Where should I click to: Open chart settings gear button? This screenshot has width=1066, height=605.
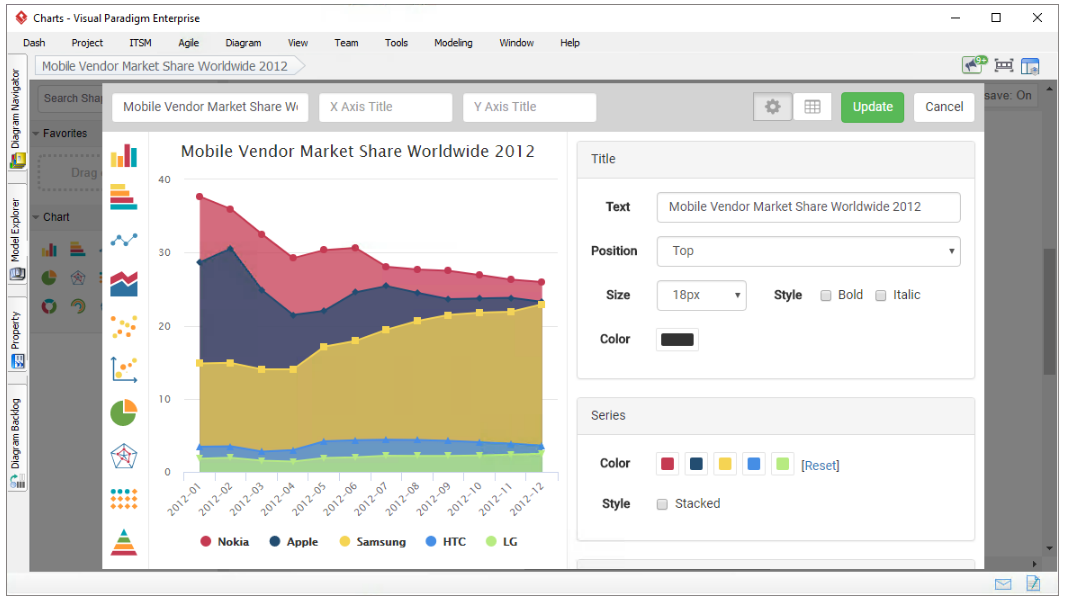tap(772, 107)
